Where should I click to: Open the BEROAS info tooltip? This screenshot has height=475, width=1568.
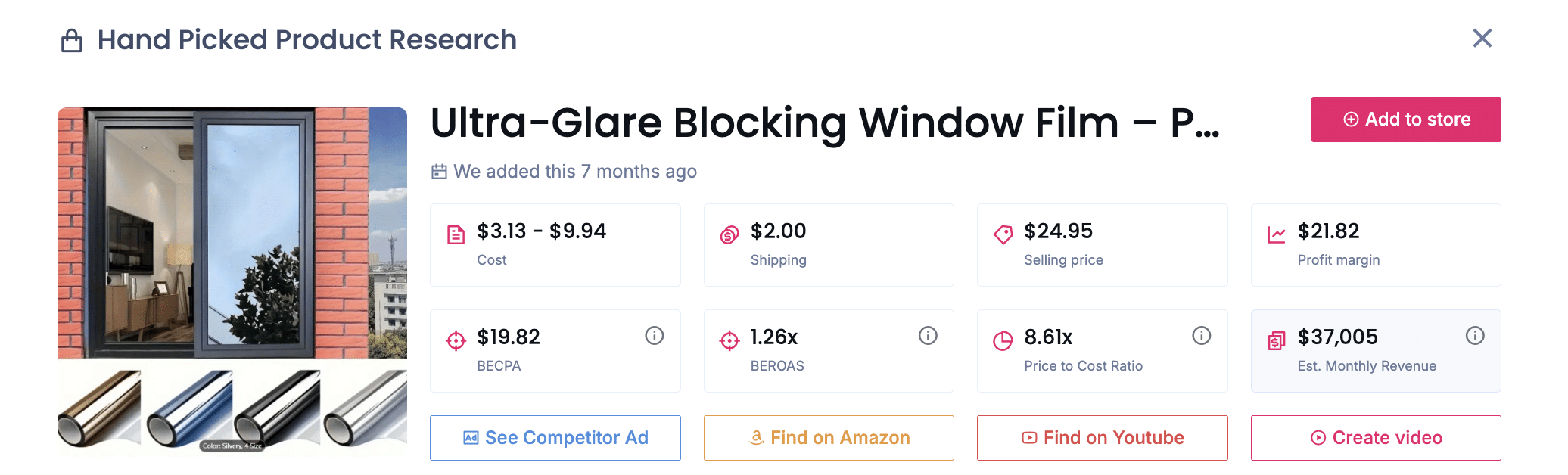928,336
